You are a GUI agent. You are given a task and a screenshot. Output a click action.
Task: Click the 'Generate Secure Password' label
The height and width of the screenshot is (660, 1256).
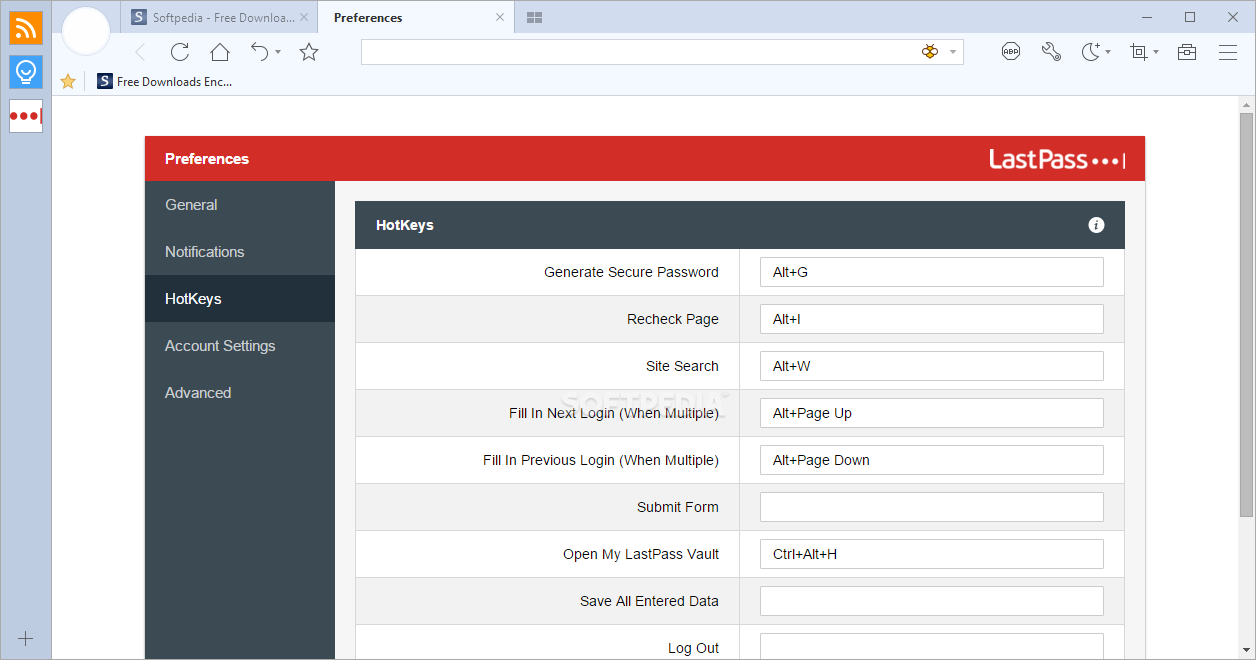click(631, 272)
